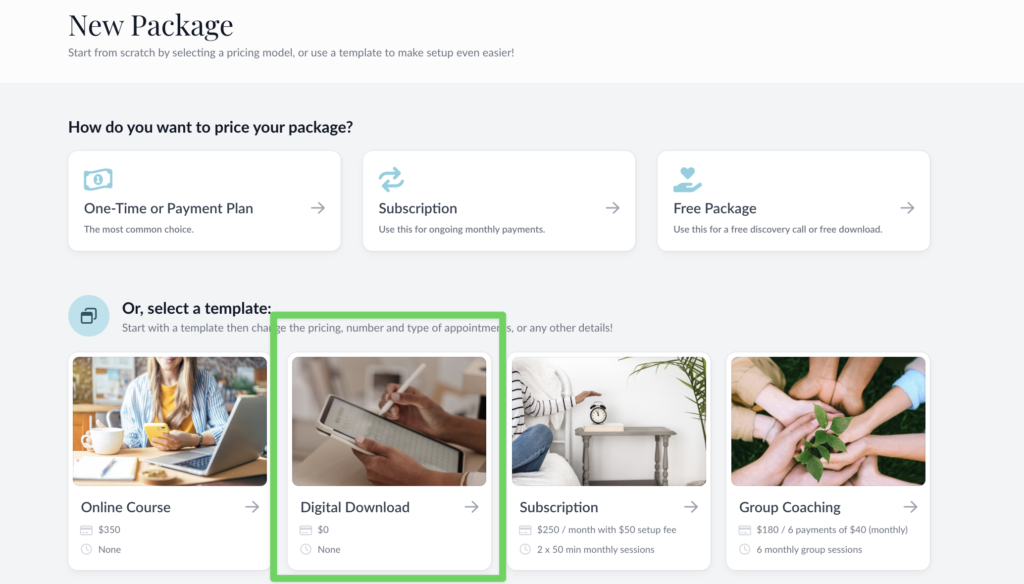Click the arrow next to Group Coaching
Screen dimensions: 1024x584
[x=910, y=507]
